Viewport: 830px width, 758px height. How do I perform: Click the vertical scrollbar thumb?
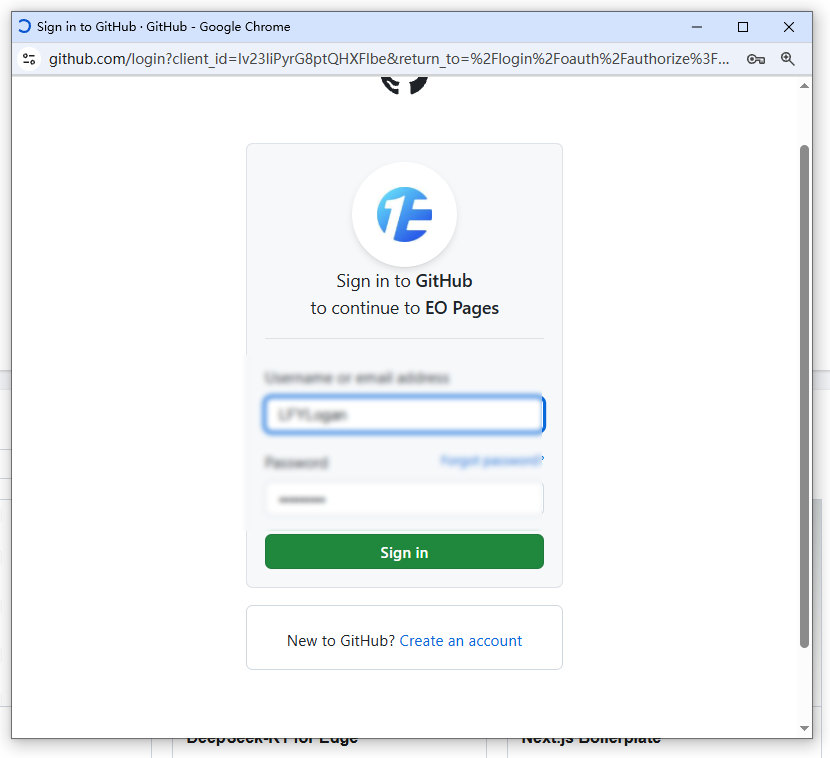coord(804,396)
